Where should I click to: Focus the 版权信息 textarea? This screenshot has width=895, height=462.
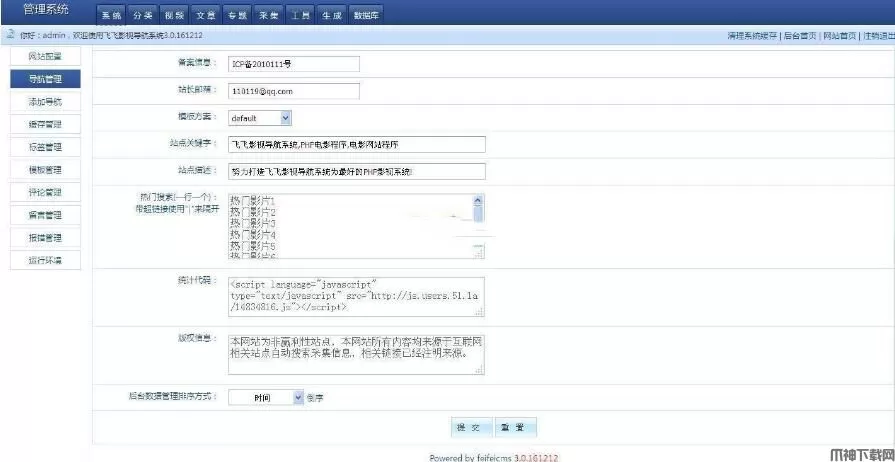[x=357, y=355]
